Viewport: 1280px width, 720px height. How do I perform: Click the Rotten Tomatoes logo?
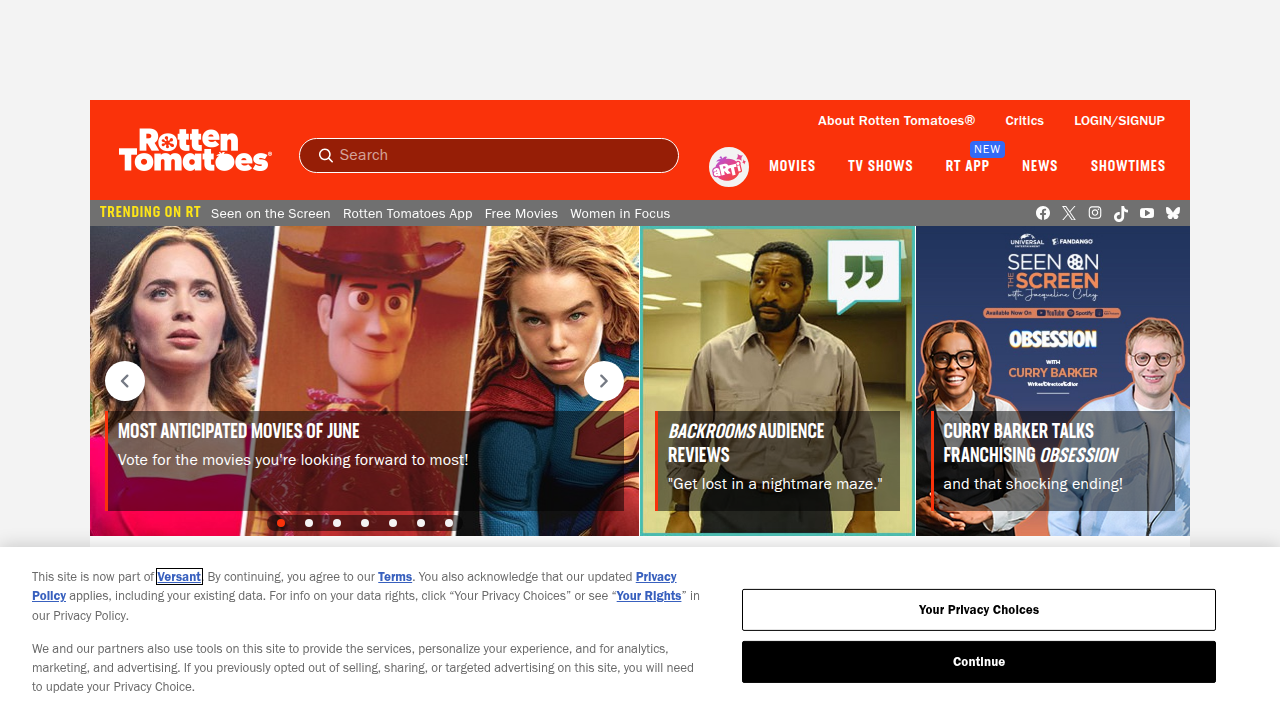coord(195,150)
